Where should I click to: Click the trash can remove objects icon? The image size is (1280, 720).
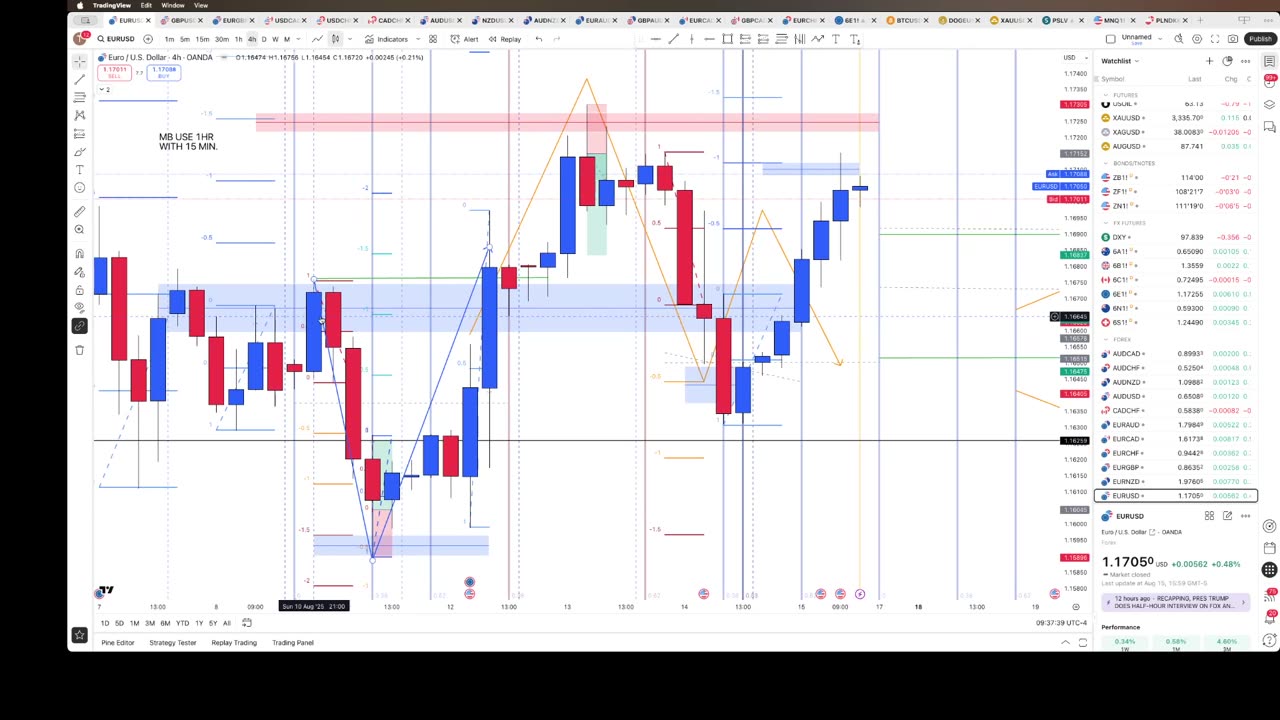tap(79, 349)
